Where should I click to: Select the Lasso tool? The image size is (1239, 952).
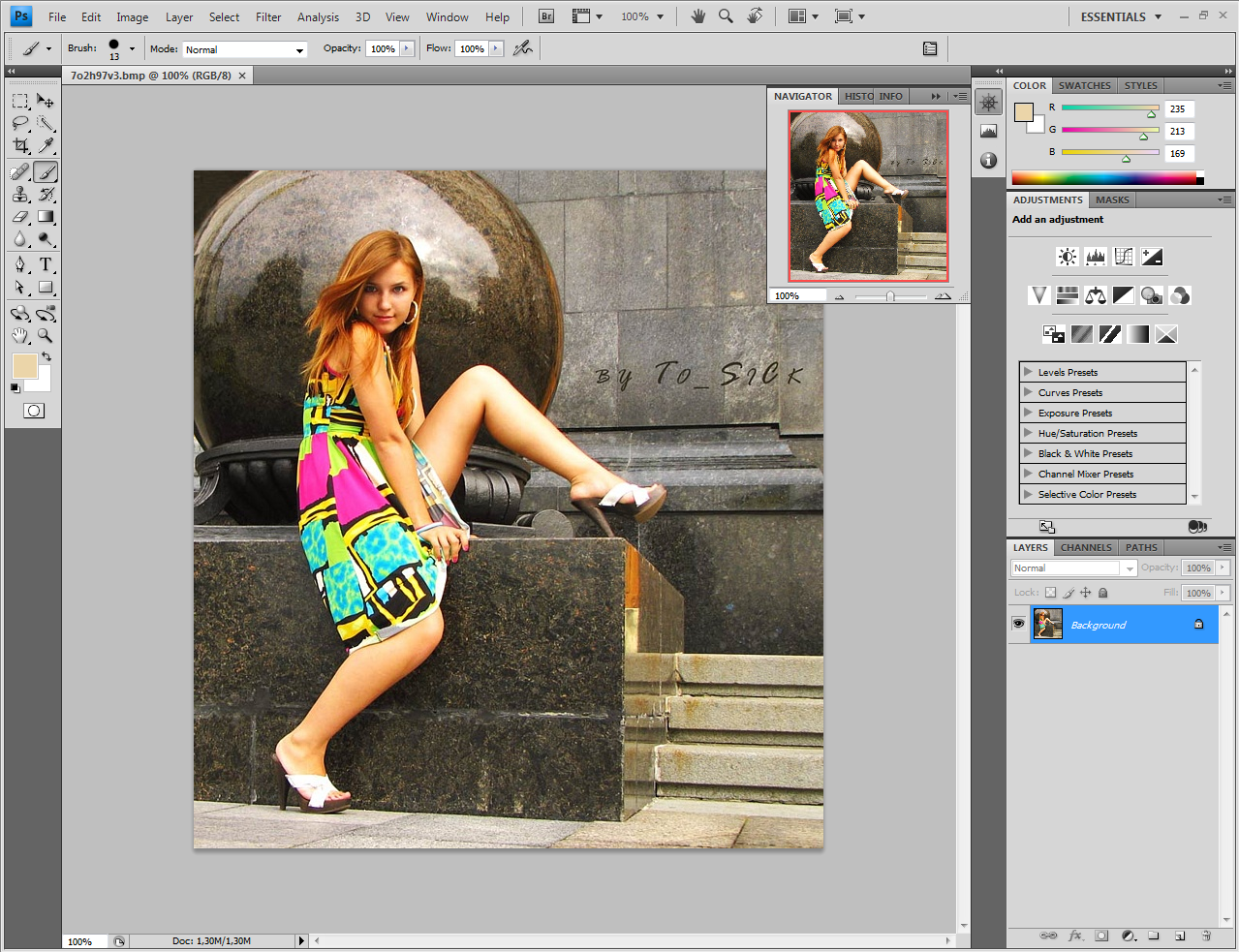(x=20, y=123)
